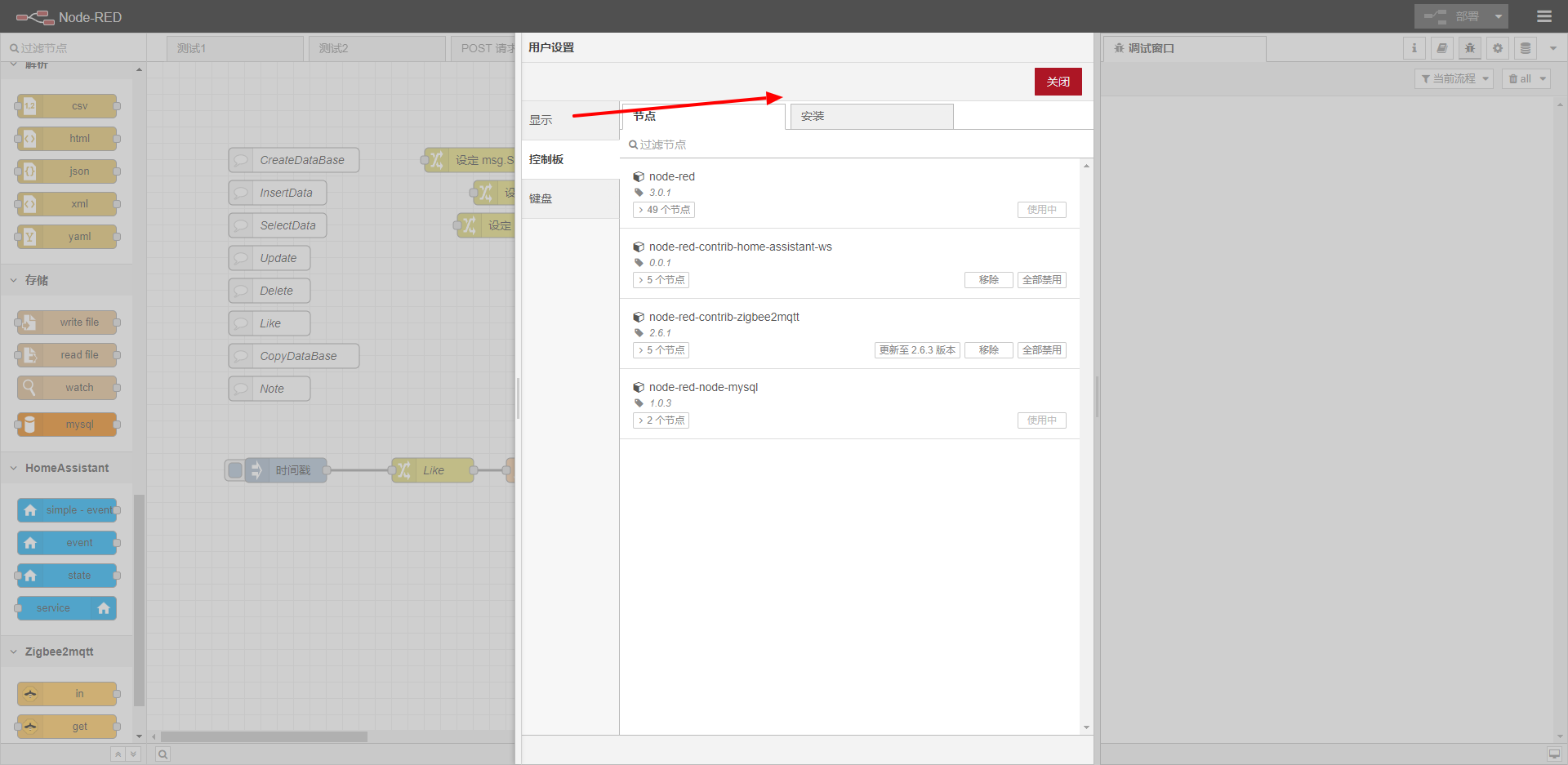Select the html node in palette
The height and width of the screenshot is (765, 1568).
[x=67, y=139]
